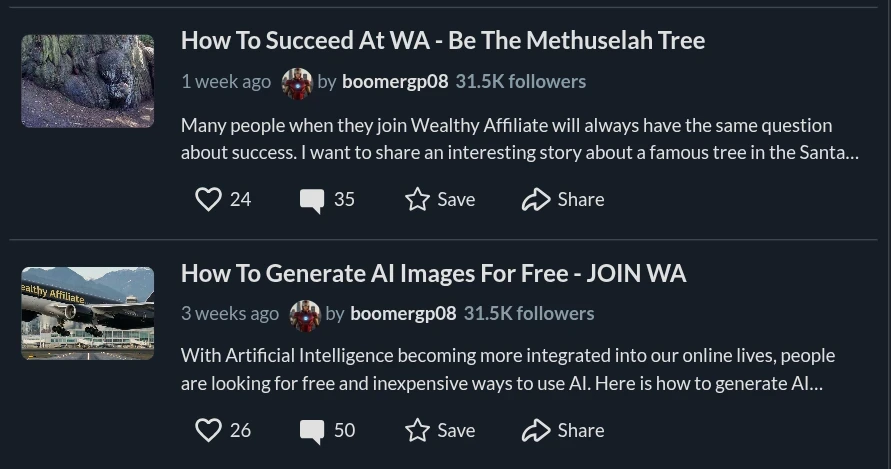Click the Share label on AI Images post
The width and height of the screenshot is (891, 469).
point(581,430)
